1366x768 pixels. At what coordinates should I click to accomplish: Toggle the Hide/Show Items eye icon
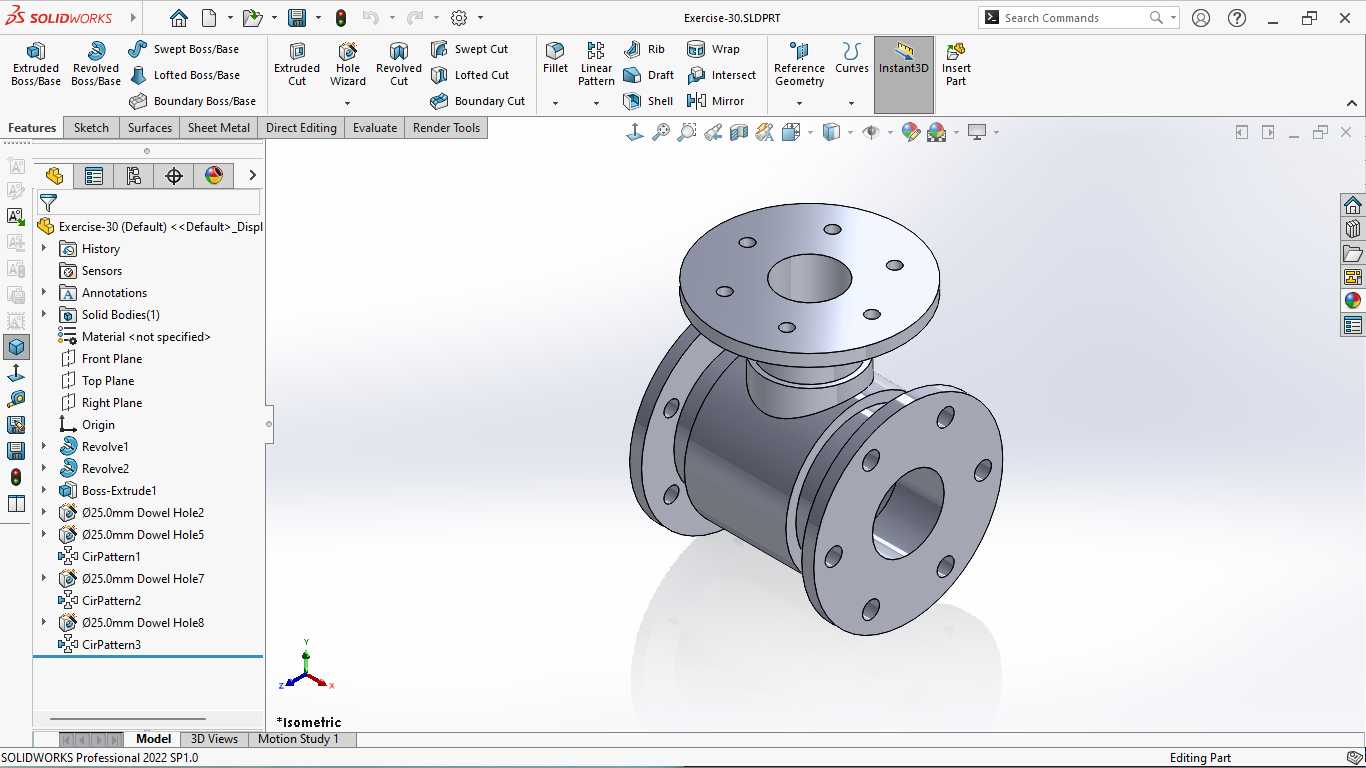point(871,132)
